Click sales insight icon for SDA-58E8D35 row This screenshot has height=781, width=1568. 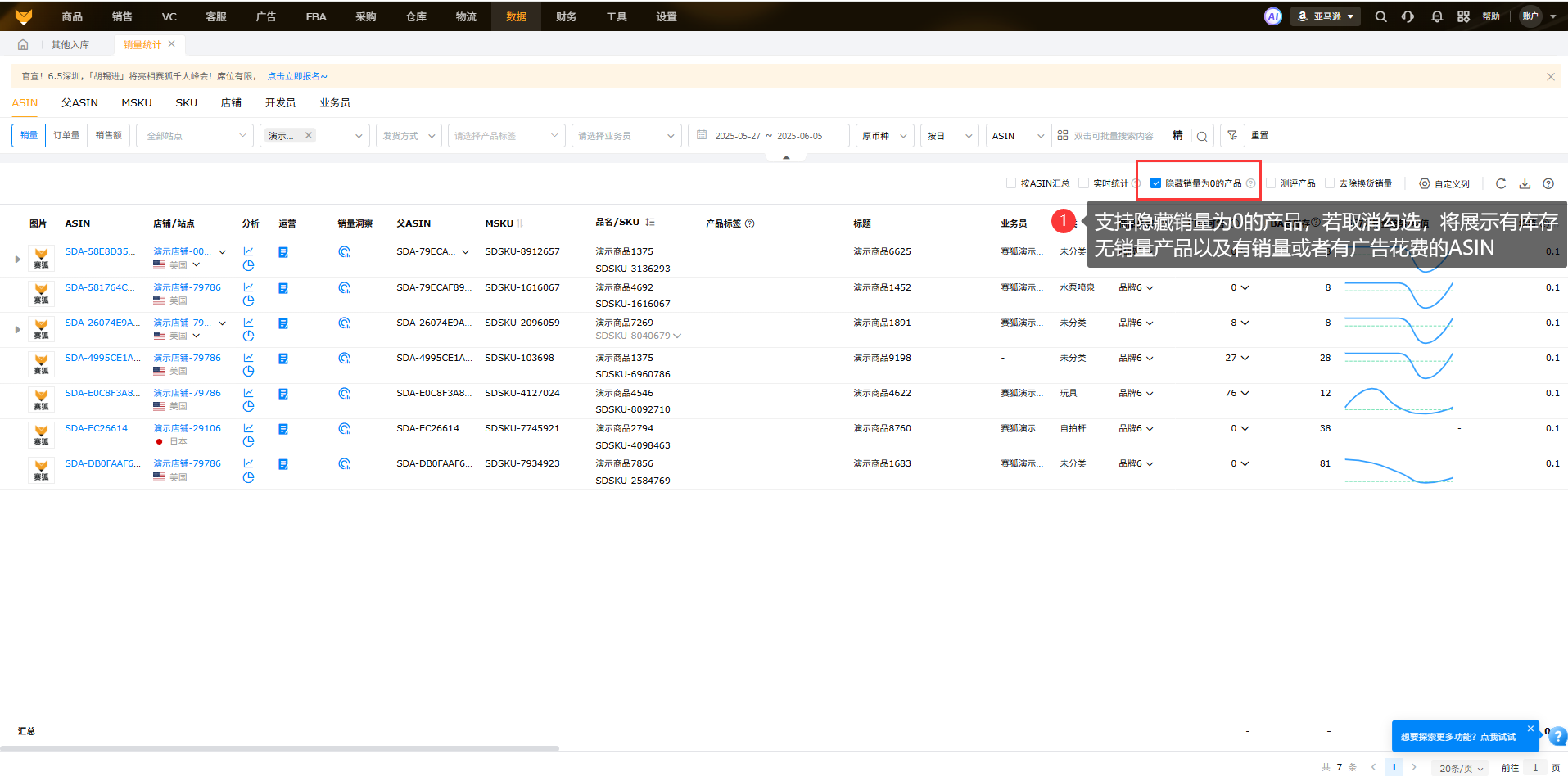pos(345,252)
